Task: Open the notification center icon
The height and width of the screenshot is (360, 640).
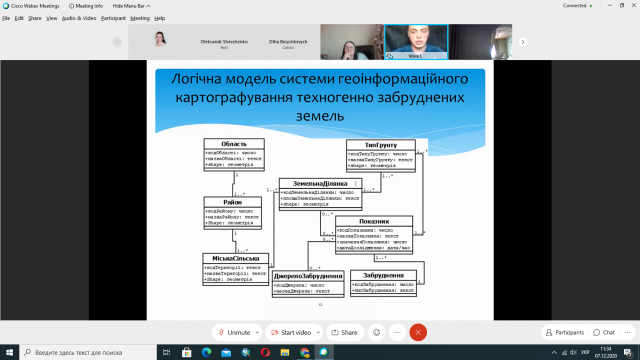Action: 629,353
